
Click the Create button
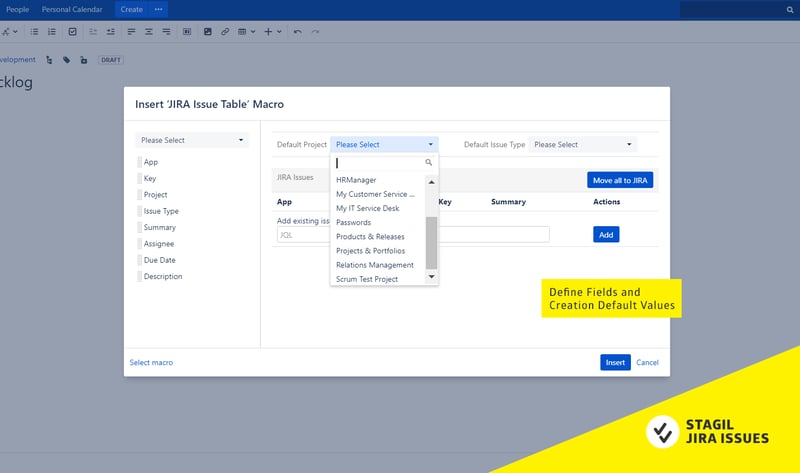pyautogui.click(x=132, y=10)
